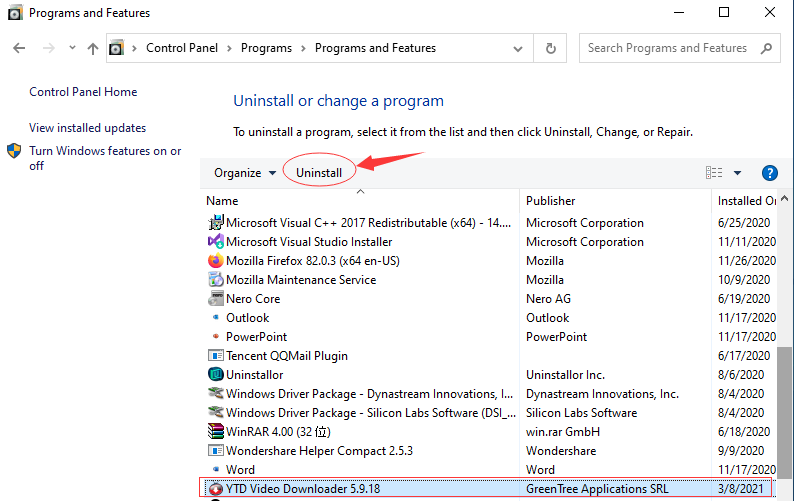
Task: Select Wondershare Helper Compact 2.5.3 name
Action: click(x=320, y=451)
